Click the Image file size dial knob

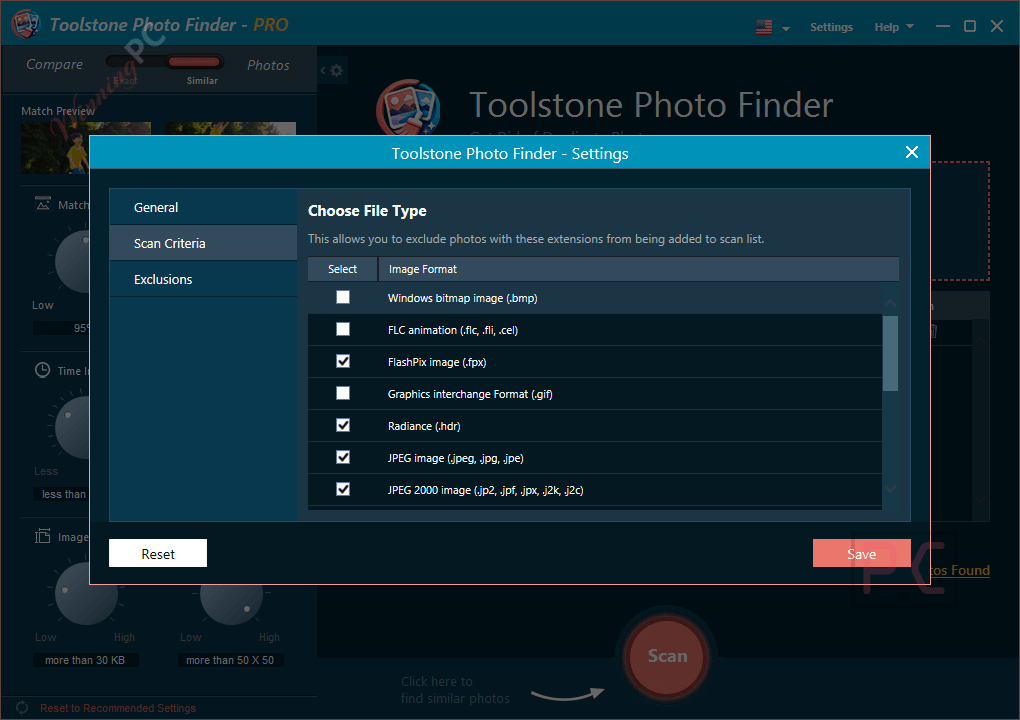click(x=86, y=593)
